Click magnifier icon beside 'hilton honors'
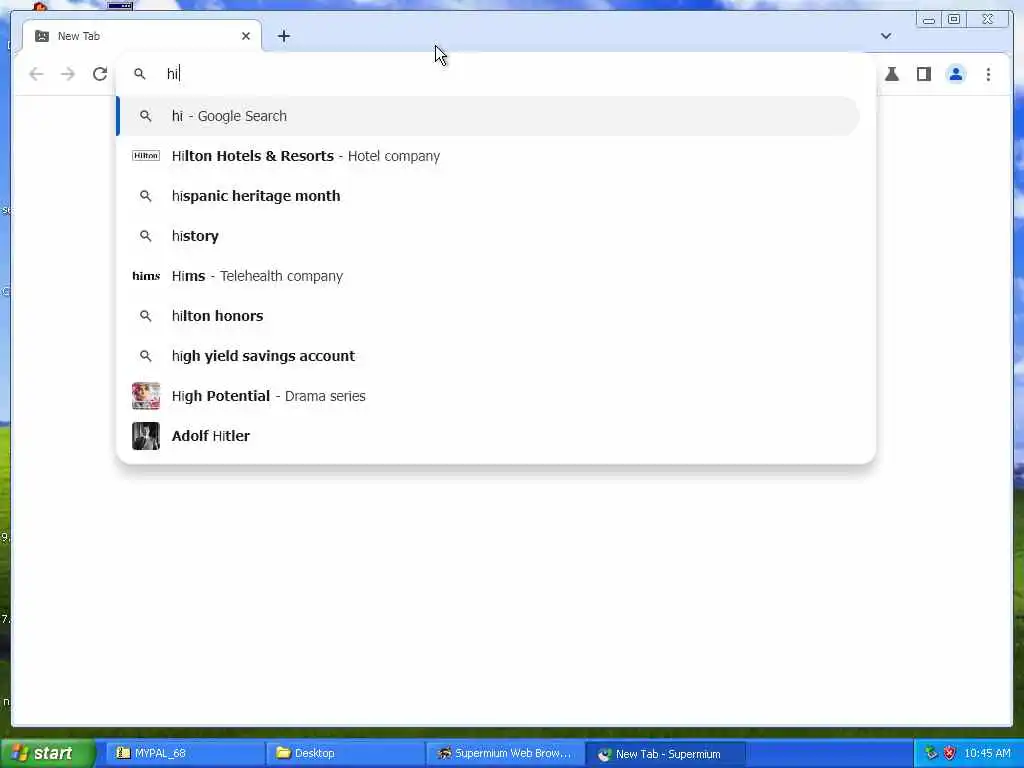This screenshot has width=1024, height=768. 146,316
